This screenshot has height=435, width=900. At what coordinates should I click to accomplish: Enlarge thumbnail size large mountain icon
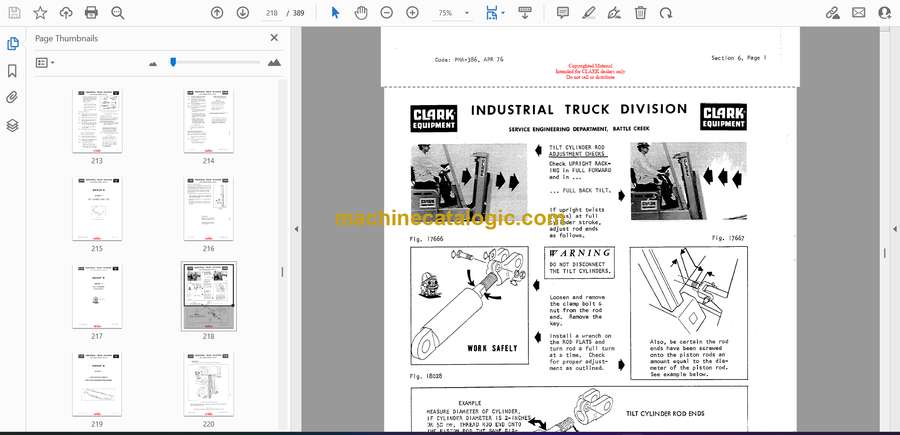click(x=274, y=63)
